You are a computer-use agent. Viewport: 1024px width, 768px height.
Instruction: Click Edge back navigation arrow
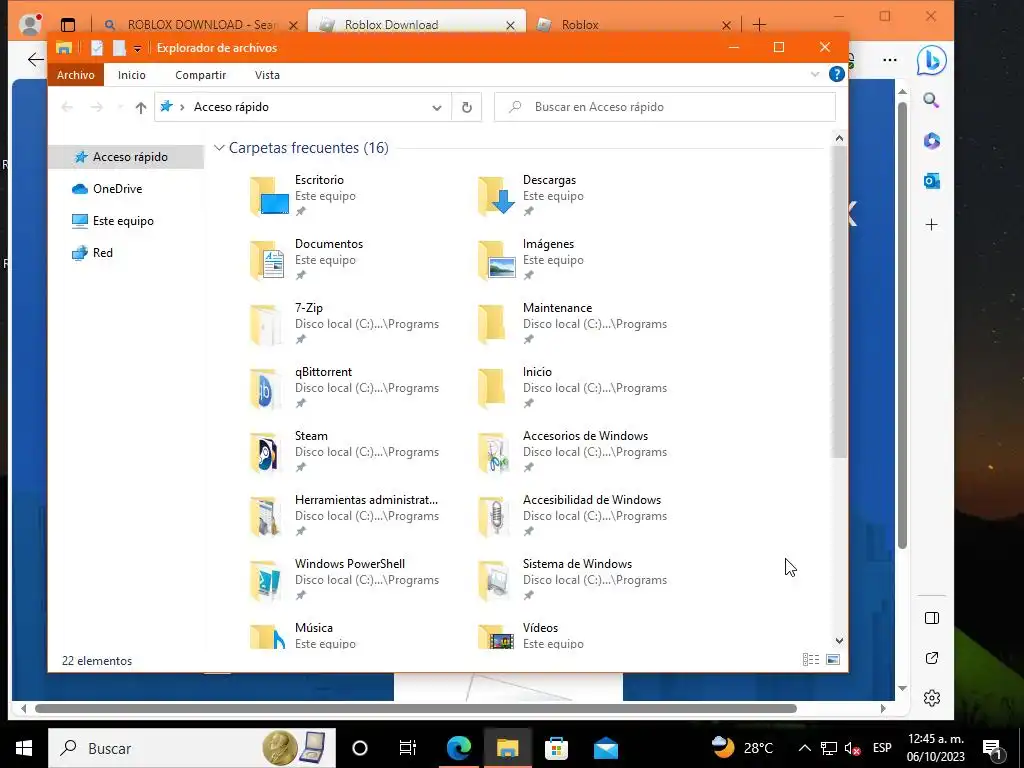coord(35,59)
